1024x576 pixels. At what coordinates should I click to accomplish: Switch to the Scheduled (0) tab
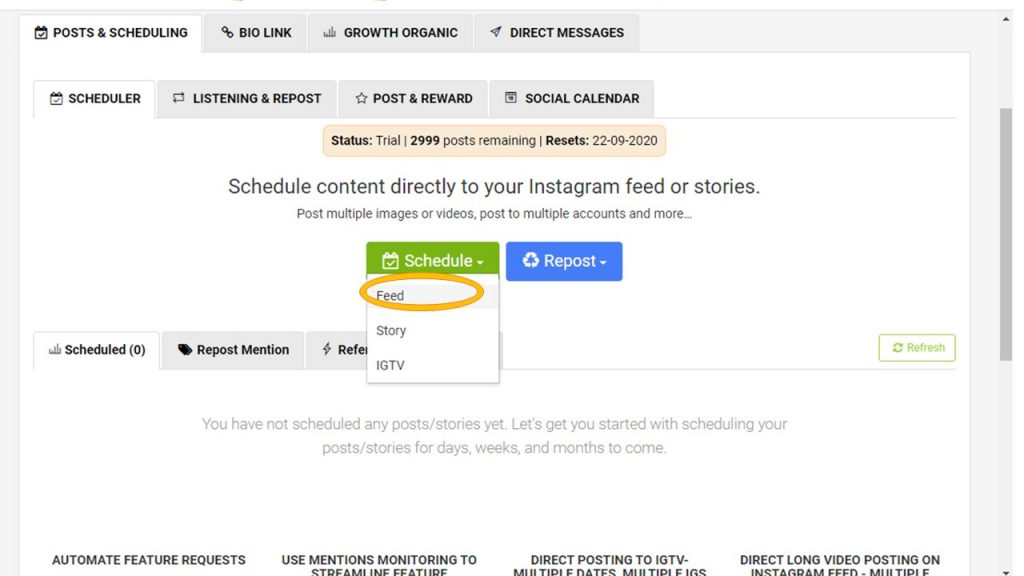pos(97,350)
